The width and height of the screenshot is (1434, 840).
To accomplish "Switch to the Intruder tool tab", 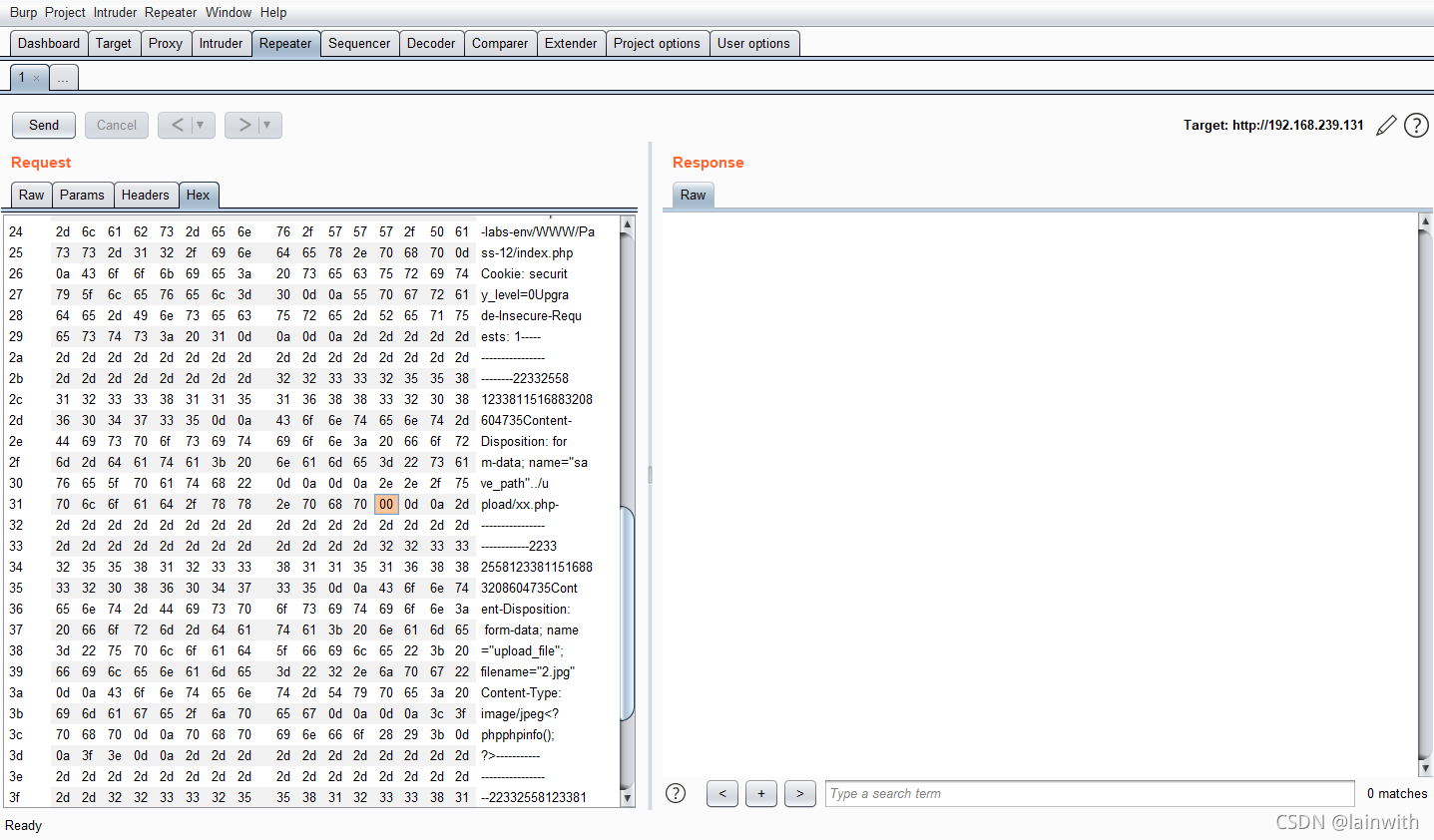I will click(221, 43).
